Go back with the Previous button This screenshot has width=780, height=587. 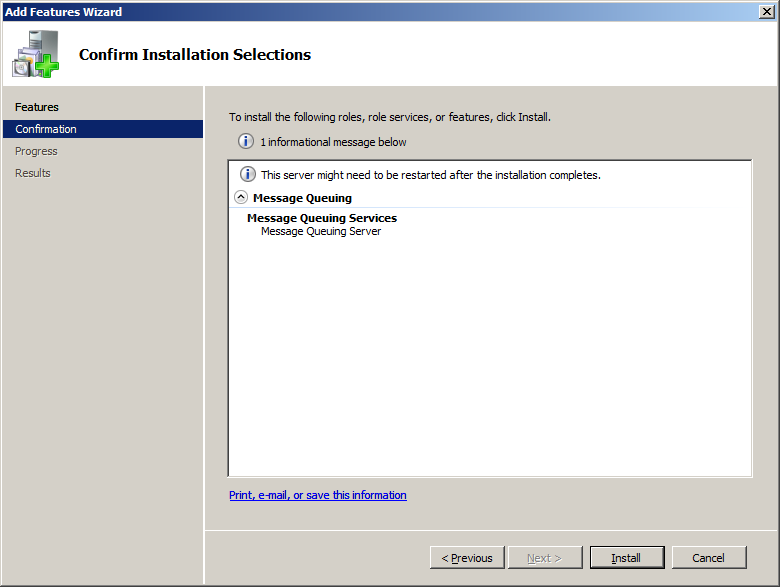[467, 558]
